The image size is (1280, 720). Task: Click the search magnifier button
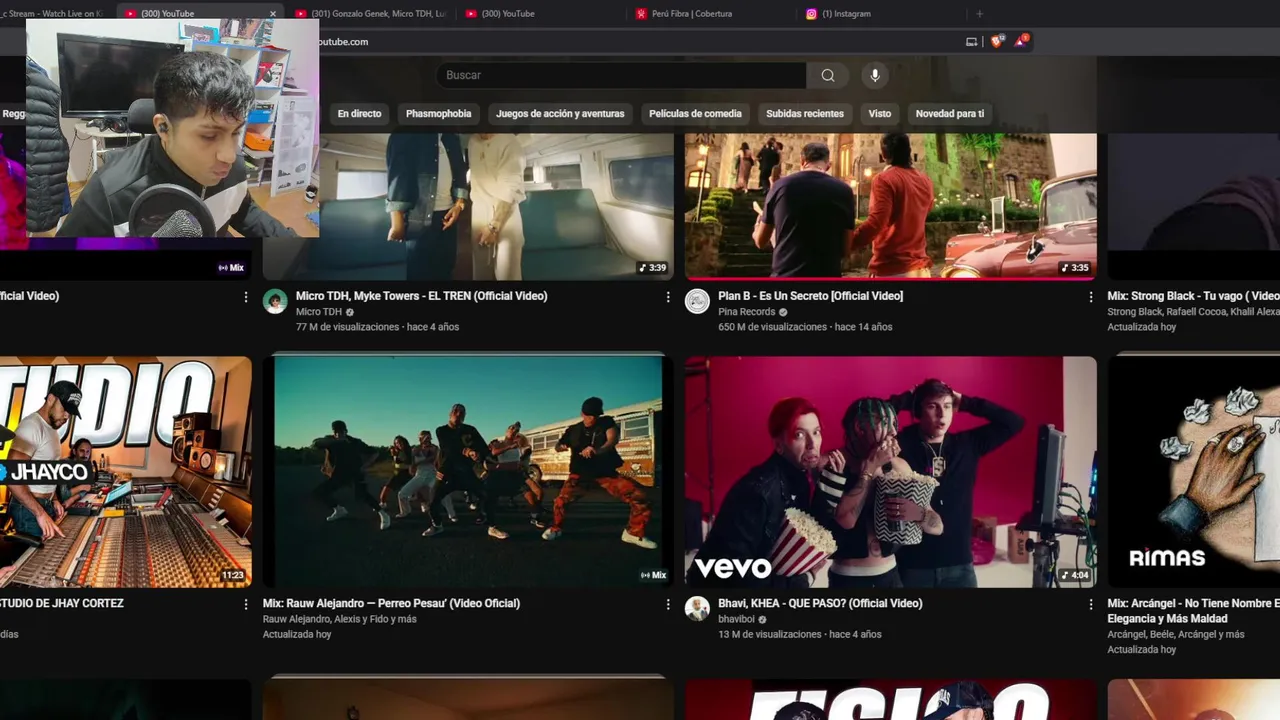tap(828, 75)
